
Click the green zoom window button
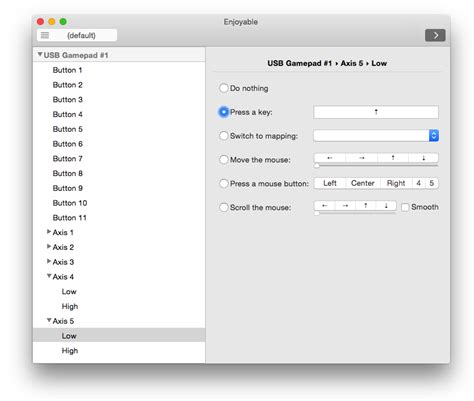click(63, 22)
